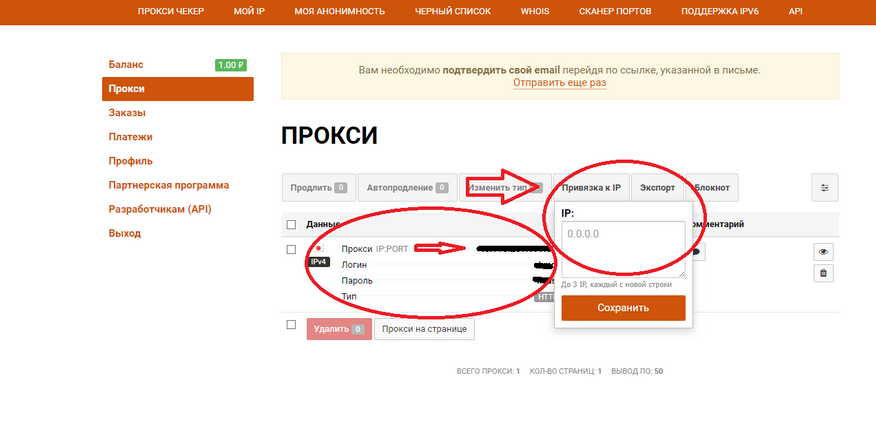Image resolution: width=876 pixels, height=425 pixels.
Task: Click the eye icon to show proxy
Action: (823, 252)
